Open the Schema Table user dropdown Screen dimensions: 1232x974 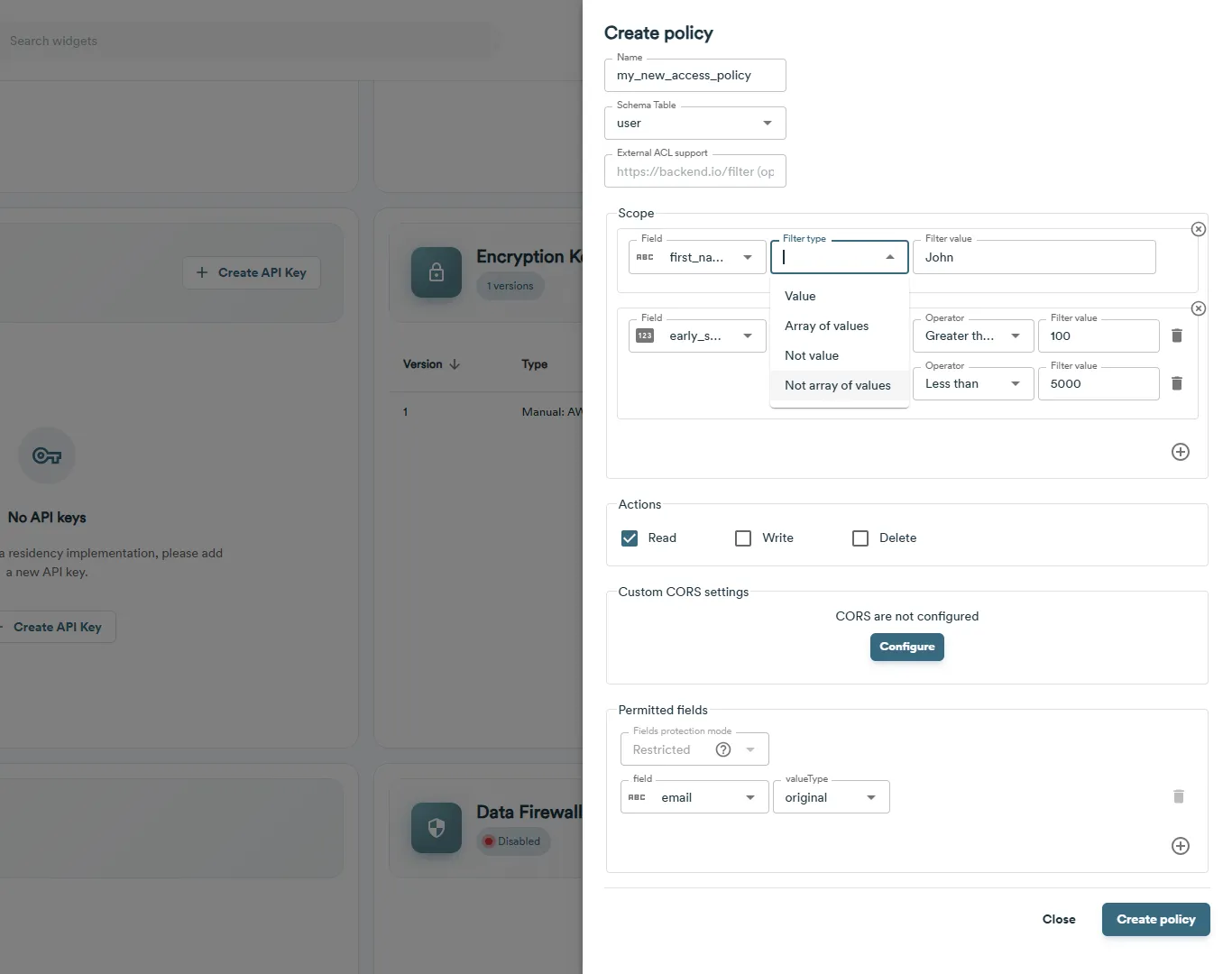[x=695, y=124]
